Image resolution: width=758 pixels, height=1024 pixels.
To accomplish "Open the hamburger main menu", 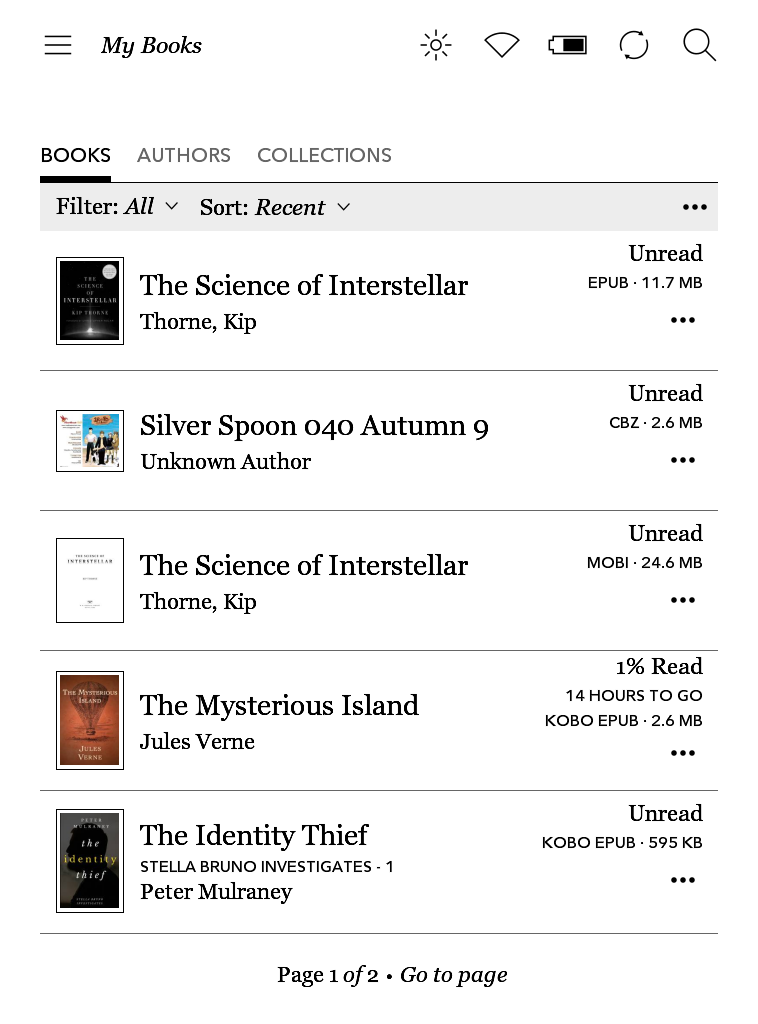I will point(58,45).
